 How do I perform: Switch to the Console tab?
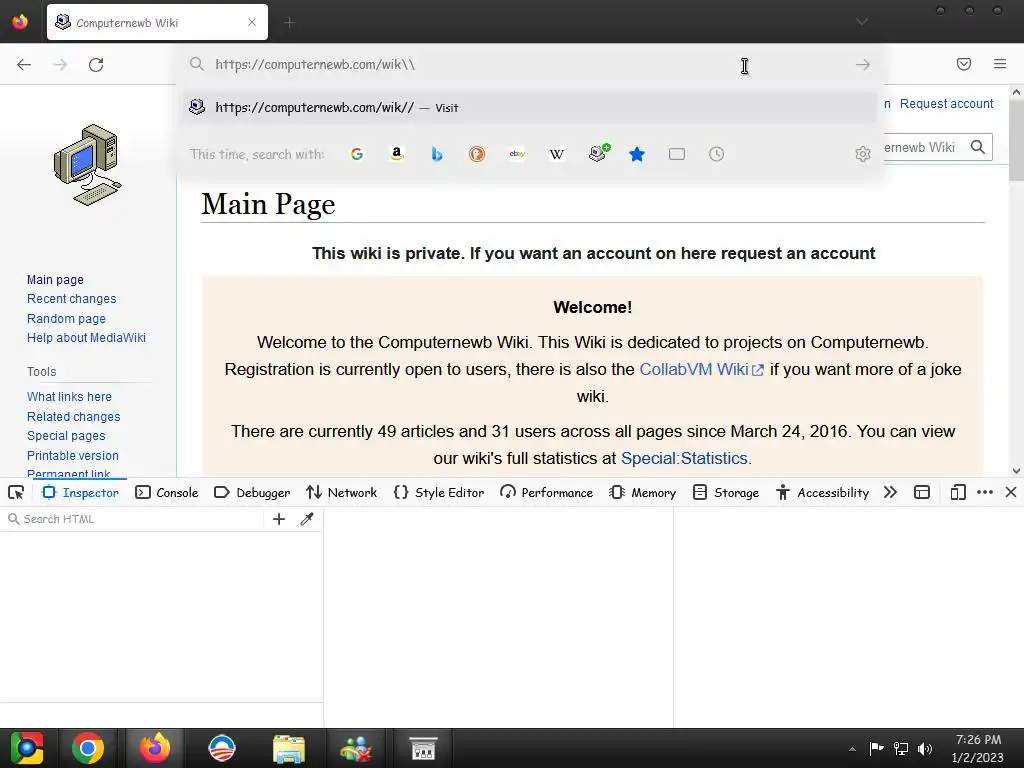coord(167,492)
